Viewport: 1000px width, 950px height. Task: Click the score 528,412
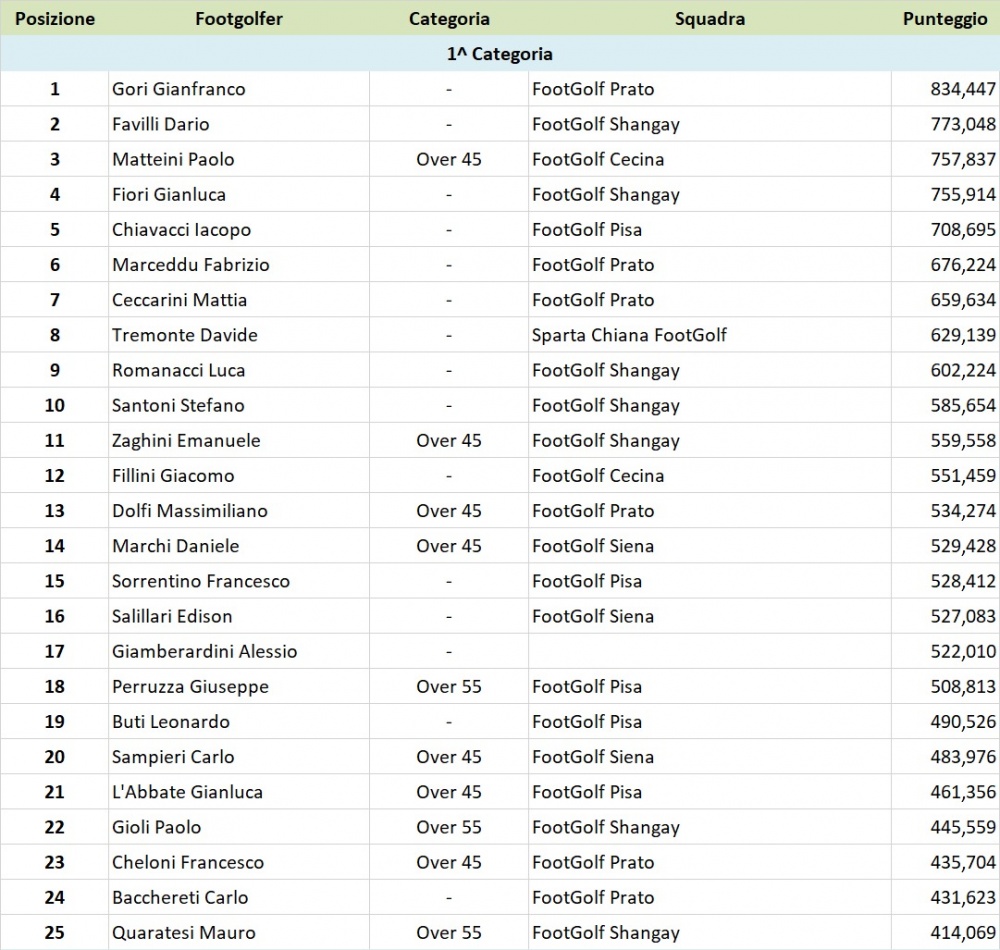pos(963,581)
